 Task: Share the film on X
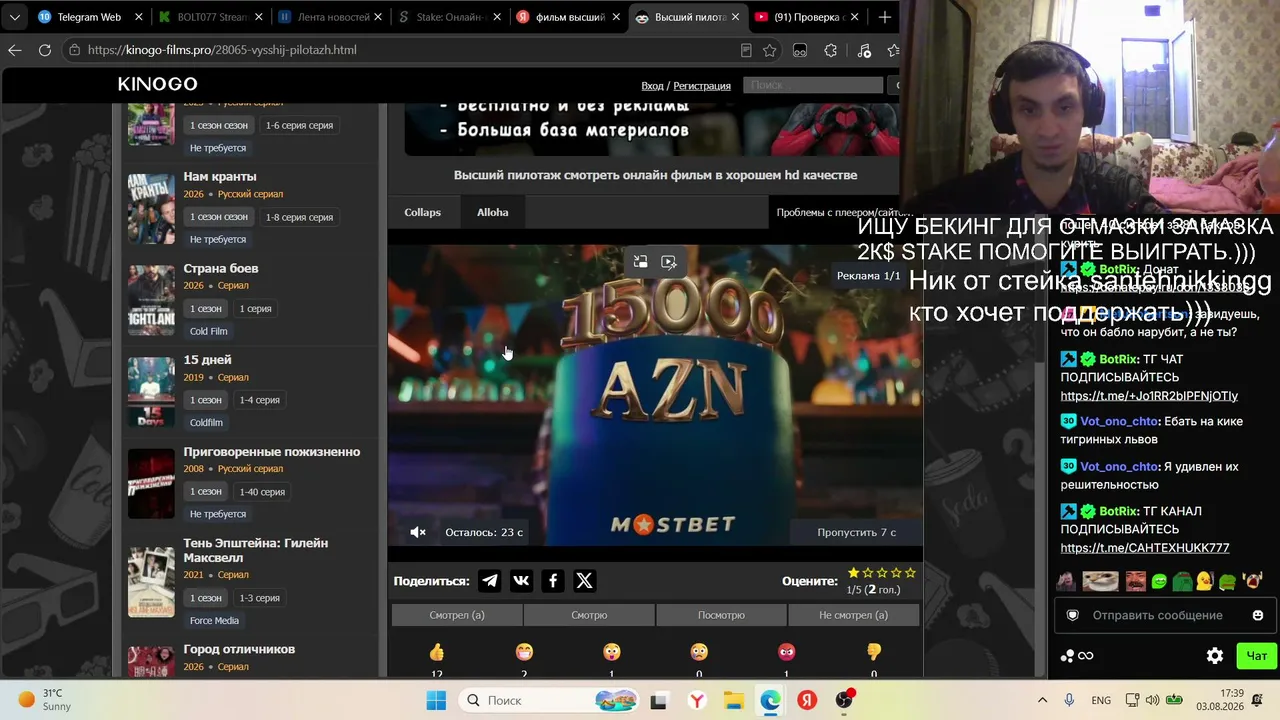coord(585,580)
